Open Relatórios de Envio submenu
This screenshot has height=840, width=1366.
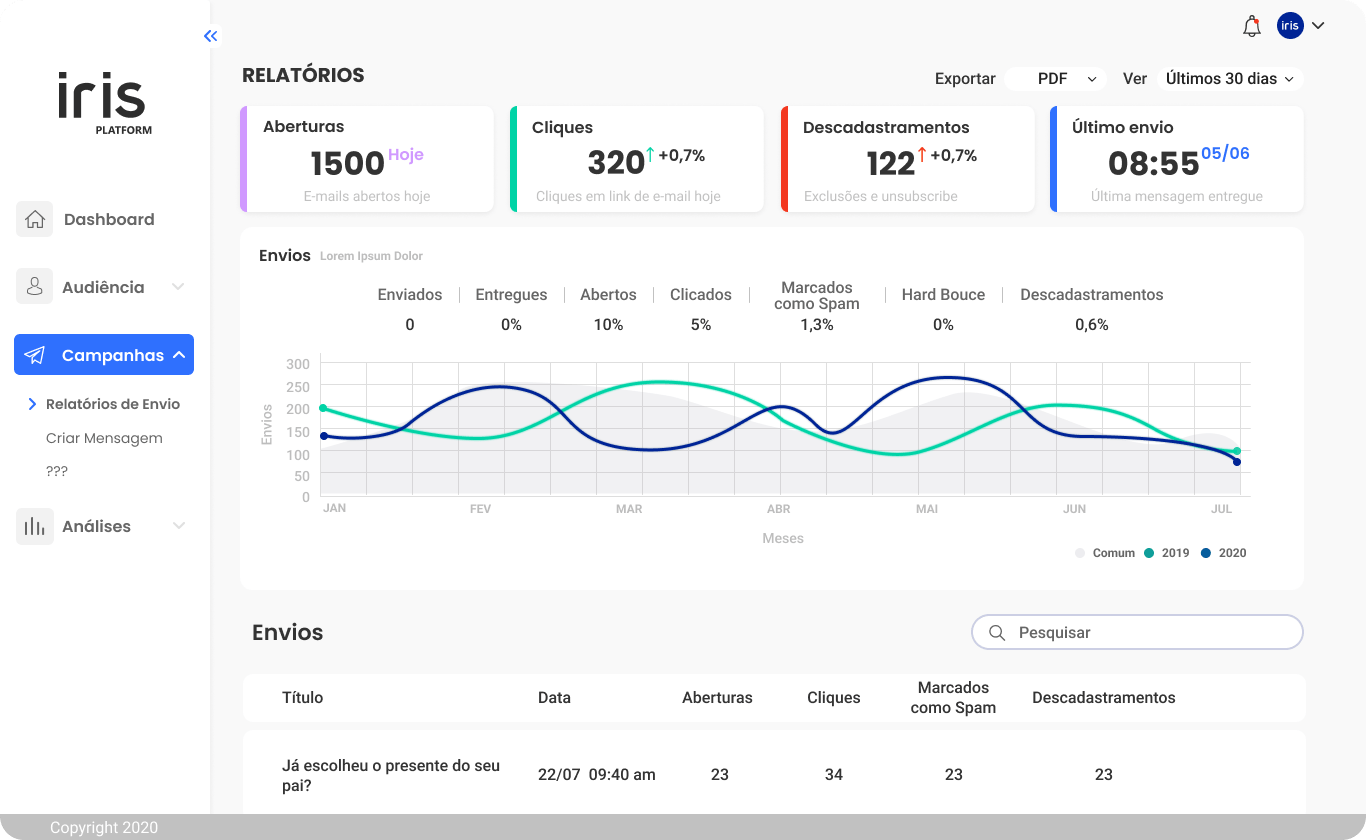tap(113, 404)
